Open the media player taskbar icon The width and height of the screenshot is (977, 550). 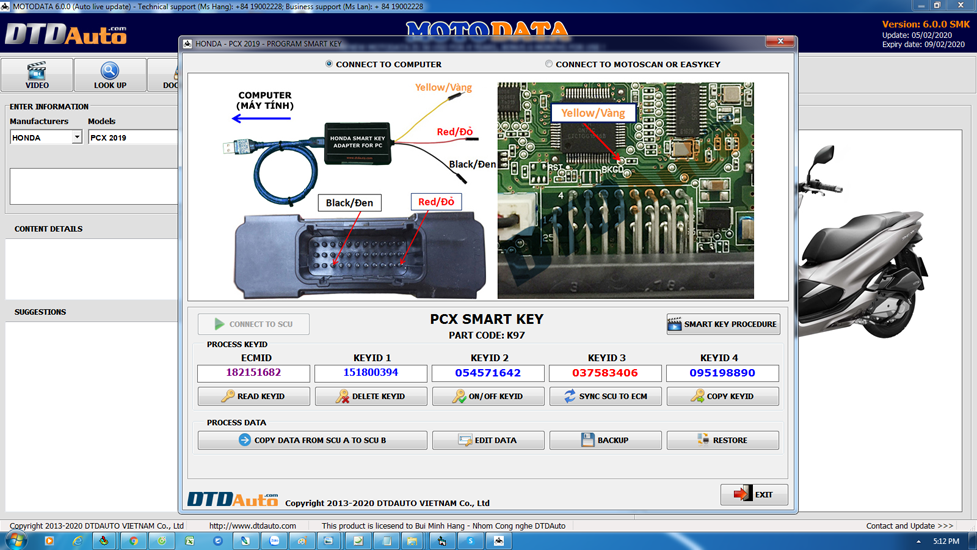[x=49, y=541]
